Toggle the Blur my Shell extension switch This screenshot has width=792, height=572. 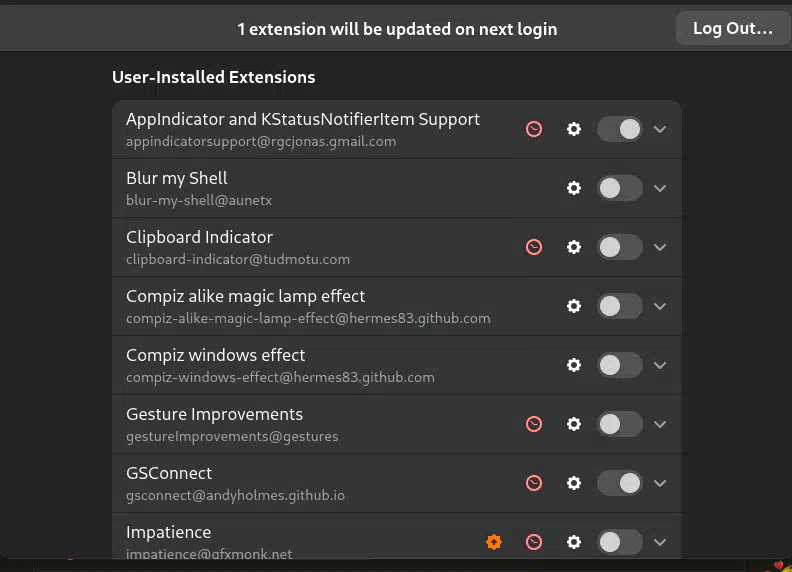click(619, 188)
